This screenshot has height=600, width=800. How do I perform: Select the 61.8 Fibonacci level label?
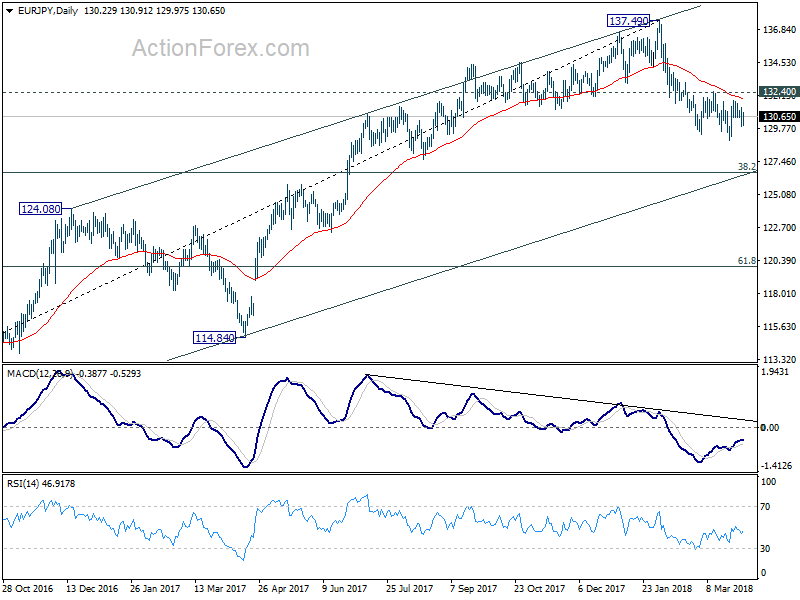pos(747,261)
